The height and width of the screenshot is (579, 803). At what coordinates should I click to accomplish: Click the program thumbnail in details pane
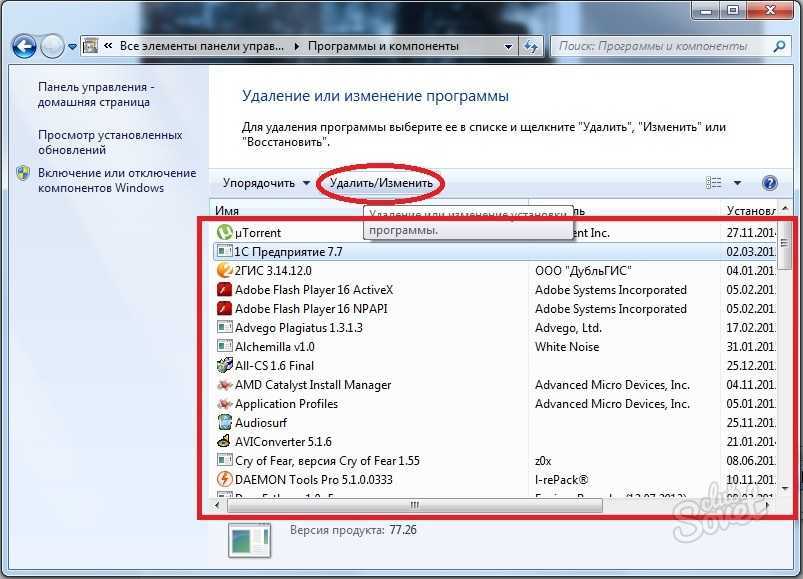pos(249,540)
